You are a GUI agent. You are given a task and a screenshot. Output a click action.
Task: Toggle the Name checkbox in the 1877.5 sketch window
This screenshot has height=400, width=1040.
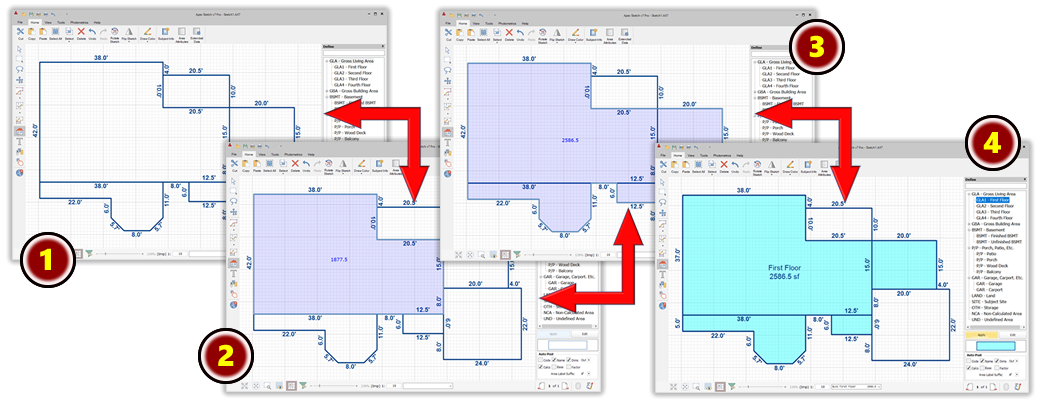click(x=554, y=360)
